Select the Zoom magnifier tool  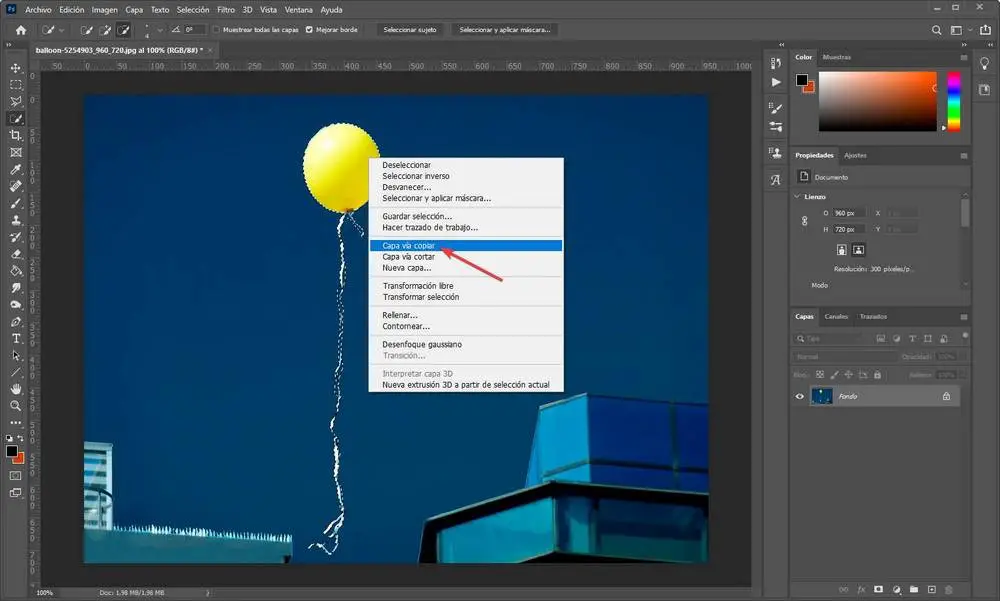16,406
